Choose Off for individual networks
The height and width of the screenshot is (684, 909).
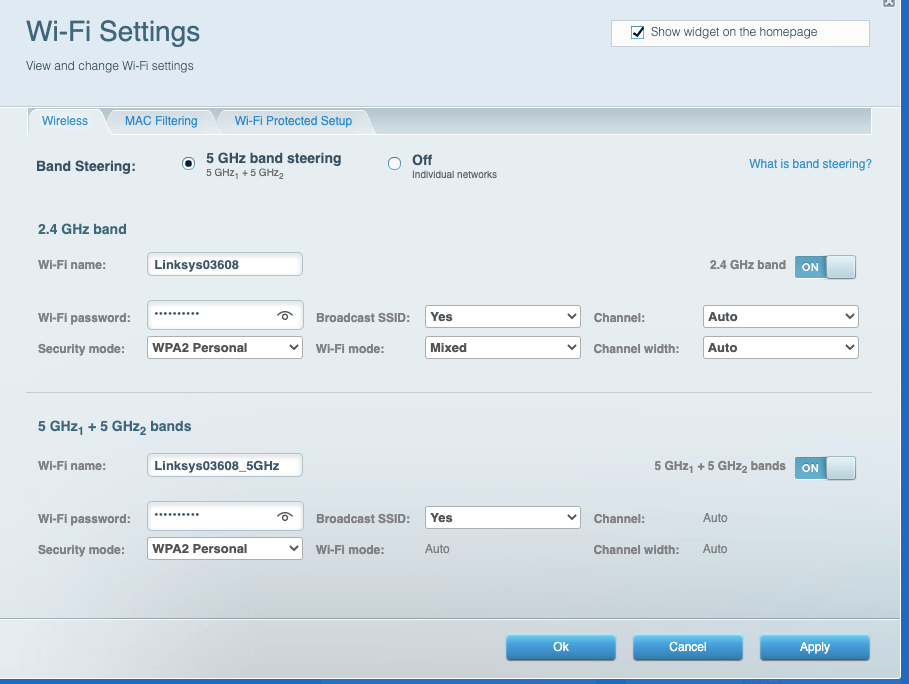[394, 162]
